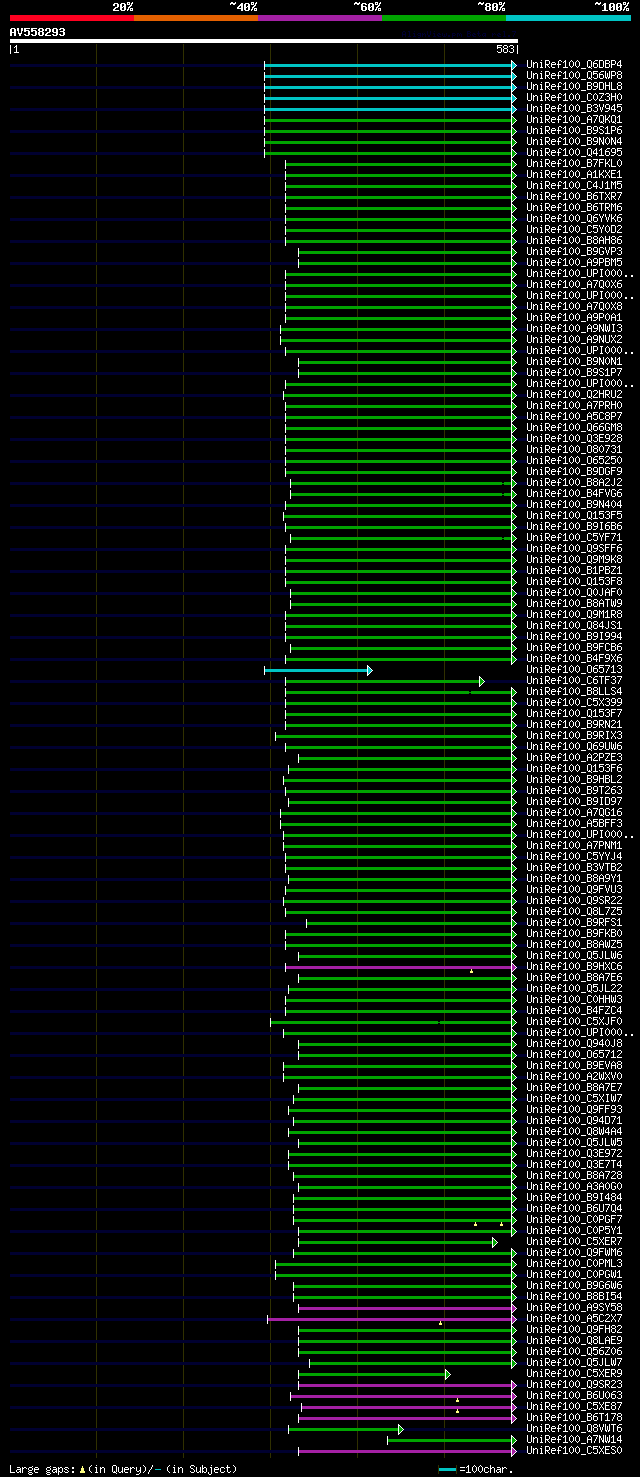Select the UniRef100_Q153F5 label

[x=574, y=515]
